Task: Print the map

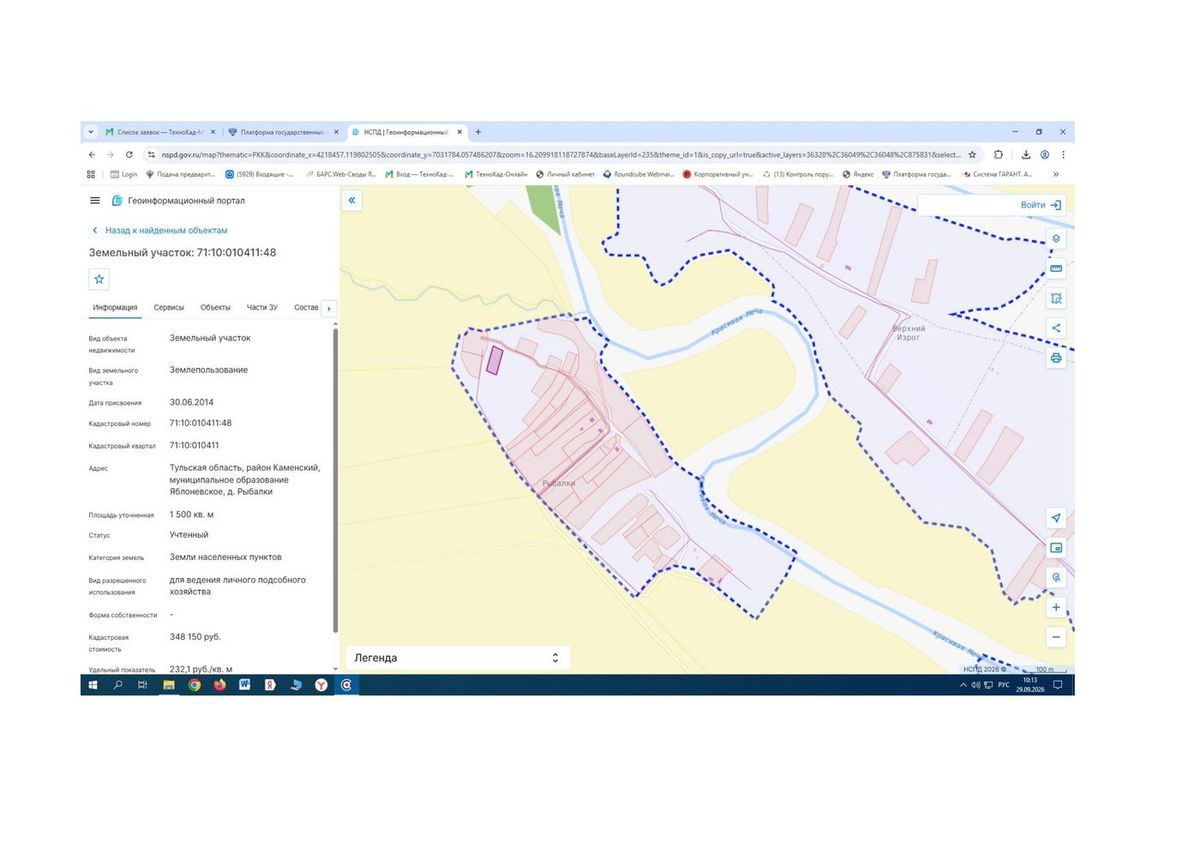Action: click(1055, 358)
